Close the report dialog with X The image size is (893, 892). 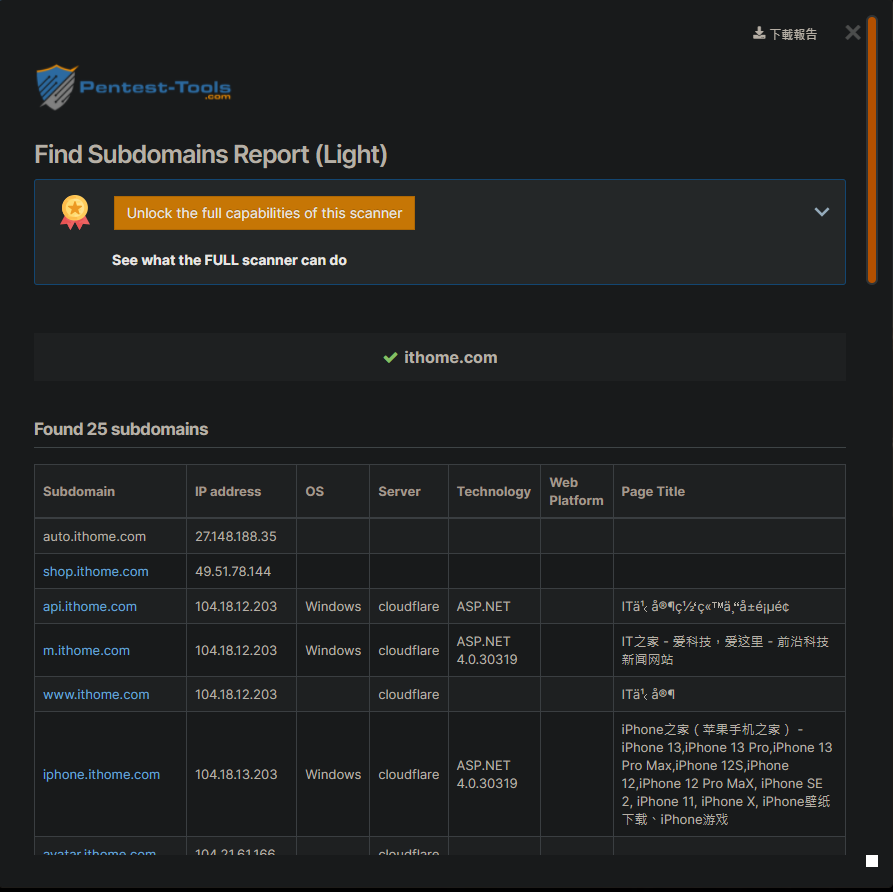[853, 32]
